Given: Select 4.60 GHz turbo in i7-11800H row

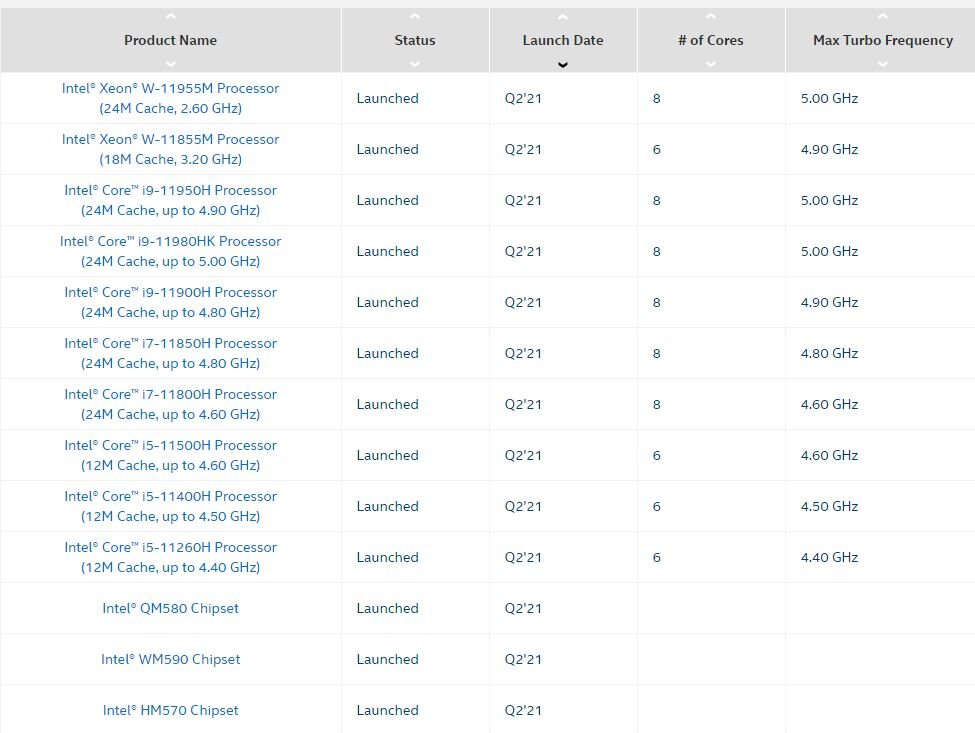Looking at the screenshot, I should (x=829, y=404).
